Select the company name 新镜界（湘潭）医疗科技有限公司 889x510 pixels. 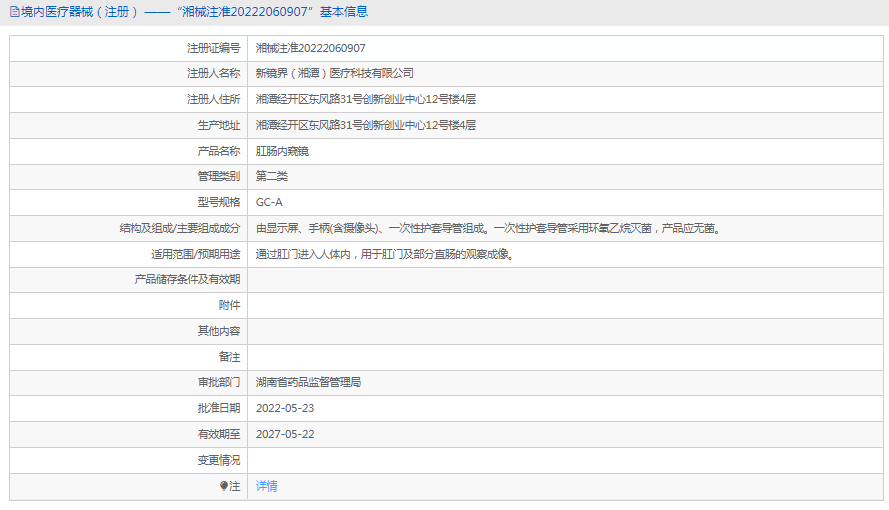click(x=335, y=73)
